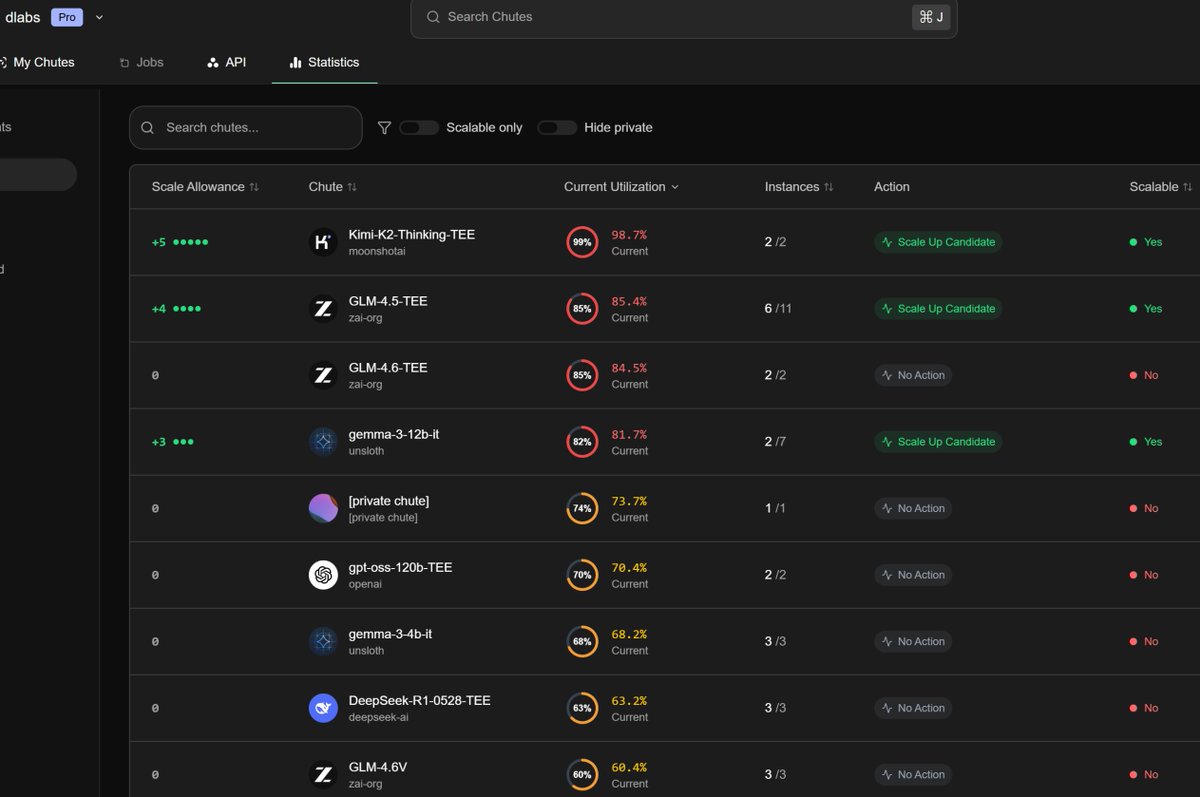Click Scale Up Candidate for Kimi-K2-Thinking-TEE

pos(938,242)
